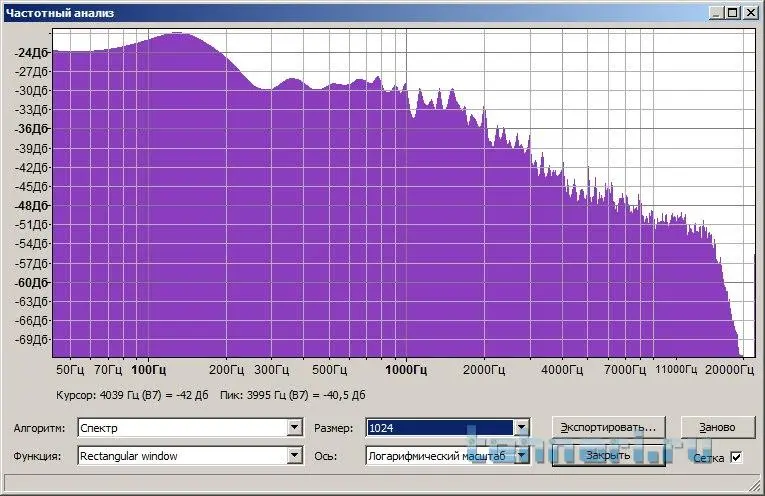Minimize the Частотный анализ window
This screenshot has height=496, width=765.
coord(716,13)
